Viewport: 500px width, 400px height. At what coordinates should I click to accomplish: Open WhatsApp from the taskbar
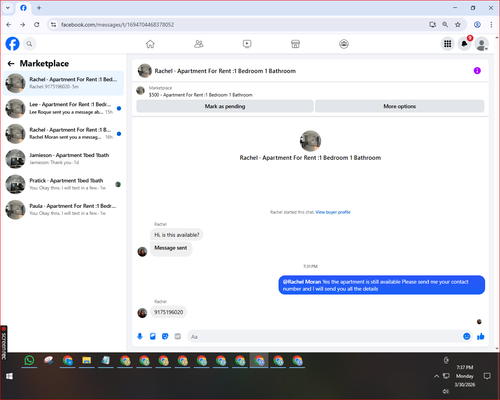tap(29, 360)
